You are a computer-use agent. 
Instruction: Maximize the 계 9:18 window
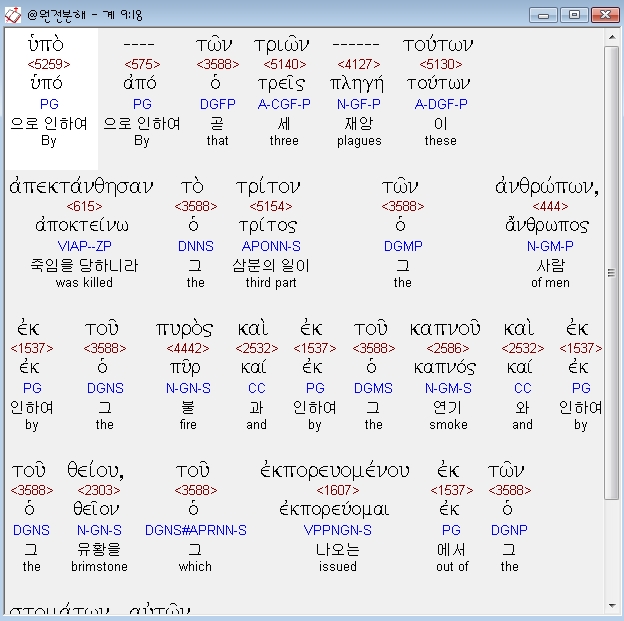574,15
